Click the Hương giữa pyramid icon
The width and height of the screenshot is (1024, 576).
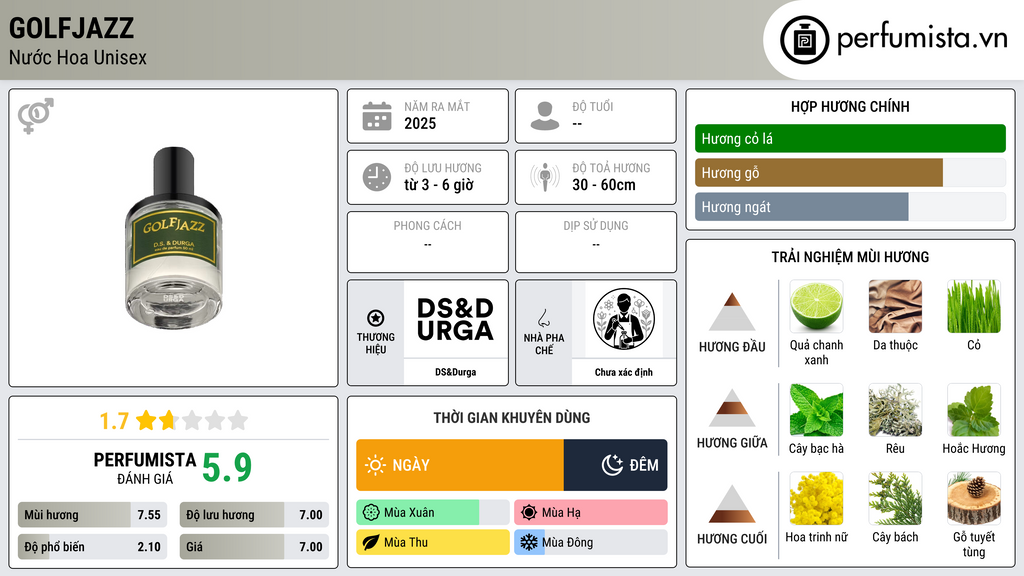click(x=732, y=408)
